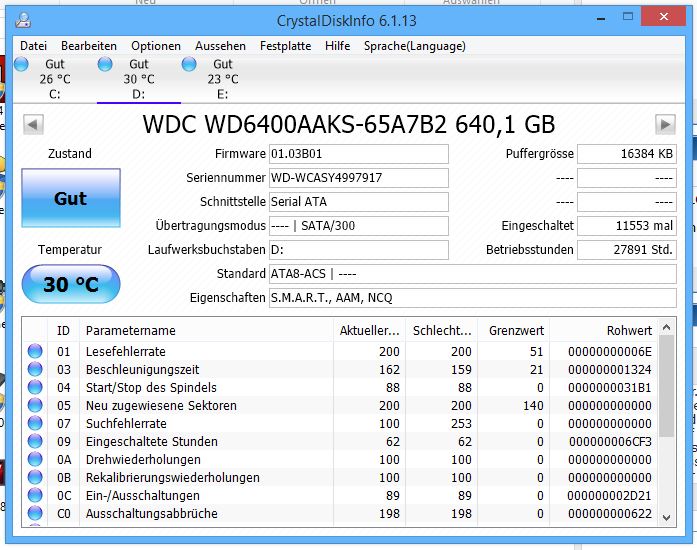Go to previous disk with left arrow

click(x=33, y=124)
